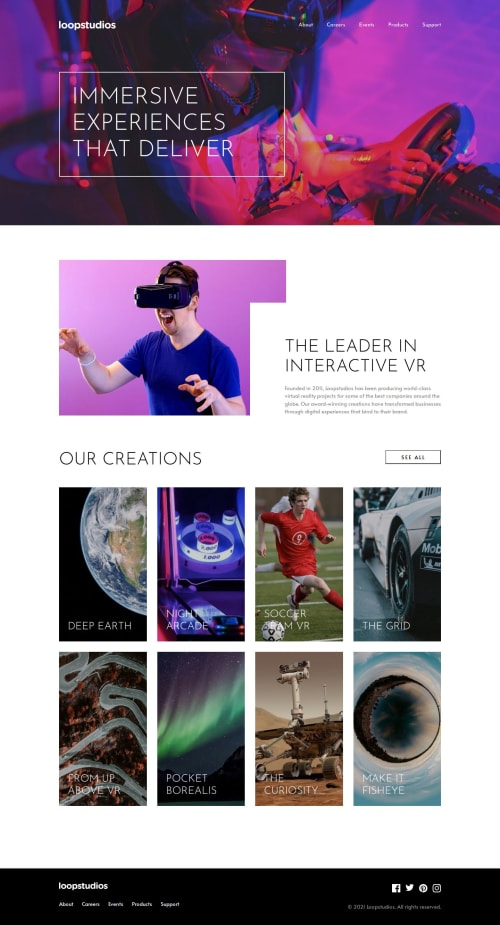Open the Twitter icon in footer
This screenshot has height=925, width=500.
(410, 888)
